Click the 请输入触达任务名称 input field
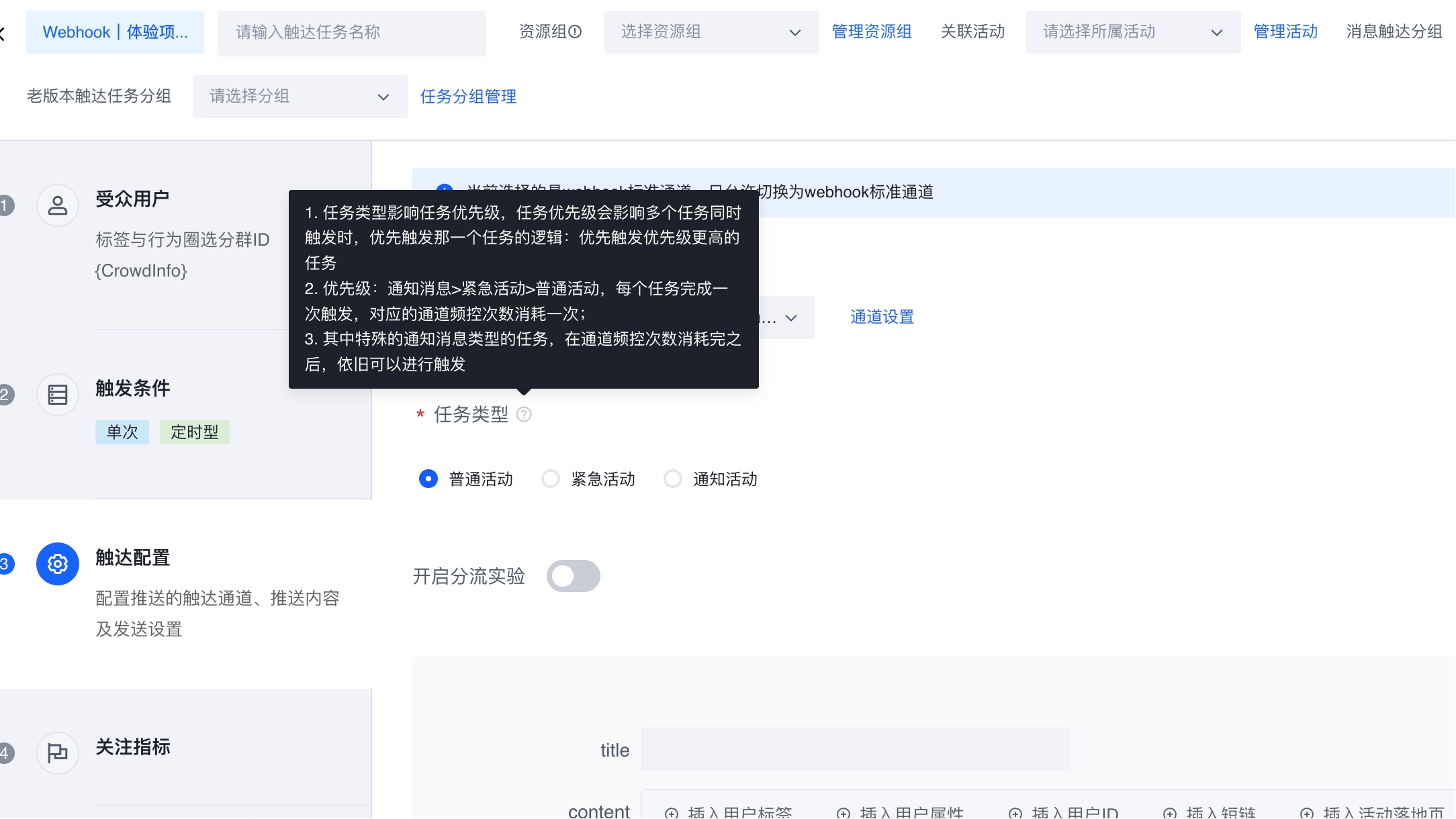 coord(351,32)
